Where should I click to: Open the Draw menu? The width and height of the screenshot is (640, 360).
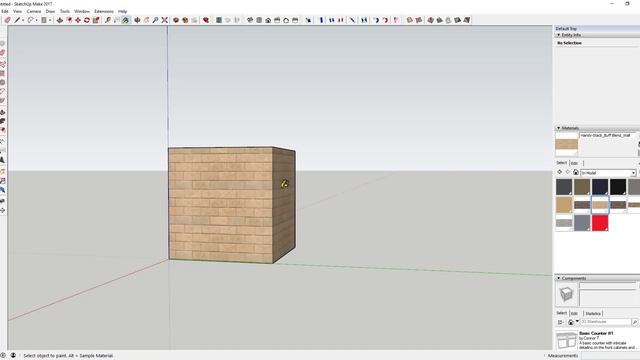click(x=50, y=11)
